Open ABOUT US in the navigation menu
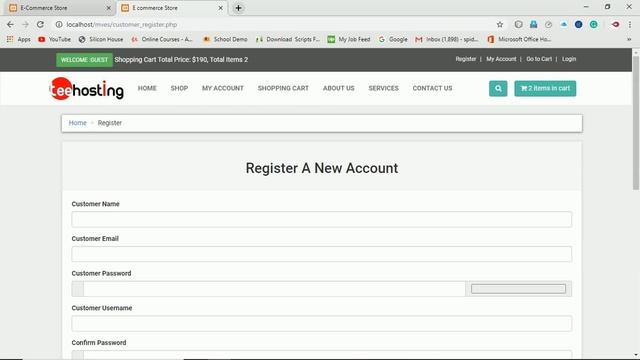 click(x=339, y=88)
